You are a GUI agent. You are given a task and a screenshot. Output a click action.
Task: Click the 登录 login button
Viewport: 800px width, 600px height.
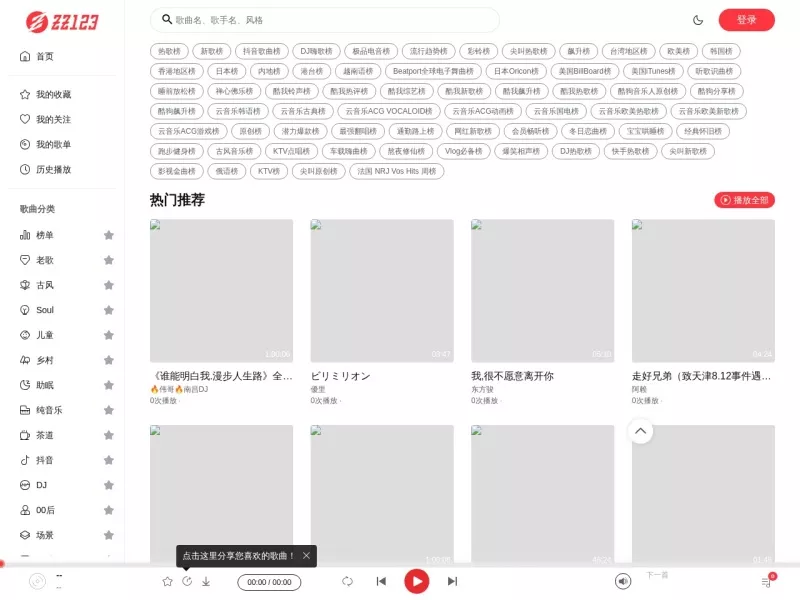(746, 20)
